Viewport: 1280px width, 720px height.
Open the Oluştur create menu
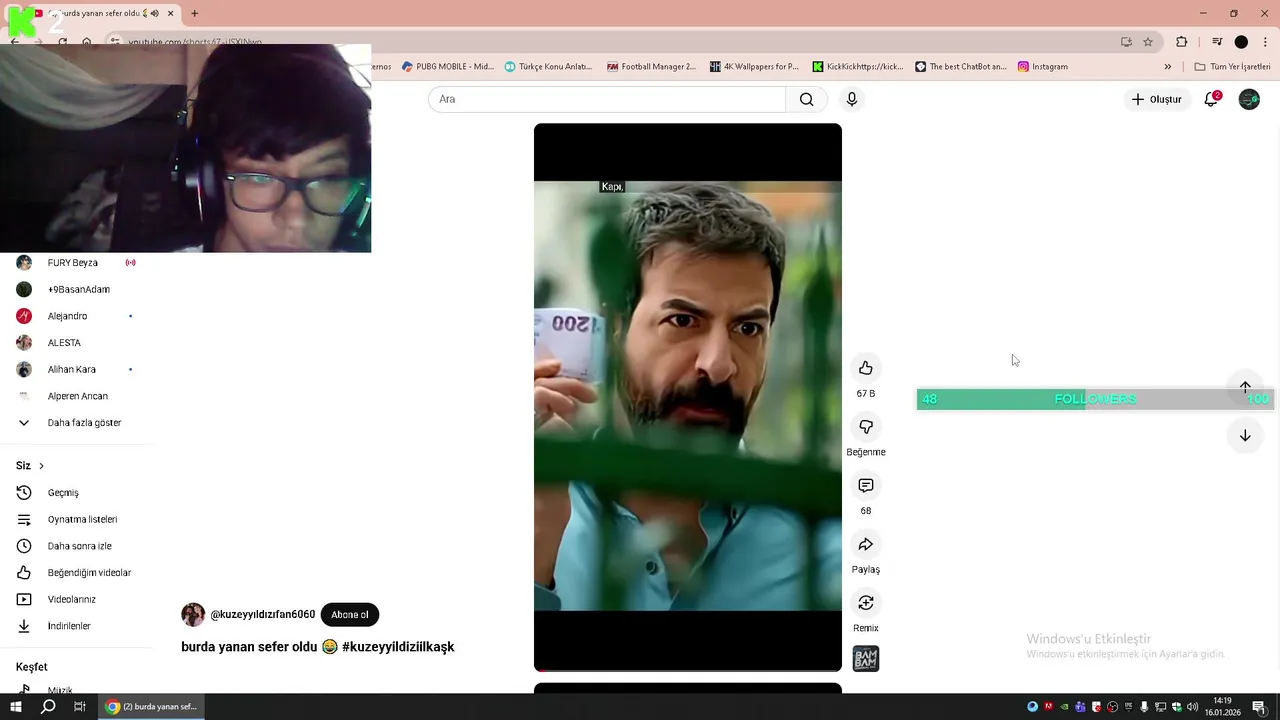[x=1157, y=99]
